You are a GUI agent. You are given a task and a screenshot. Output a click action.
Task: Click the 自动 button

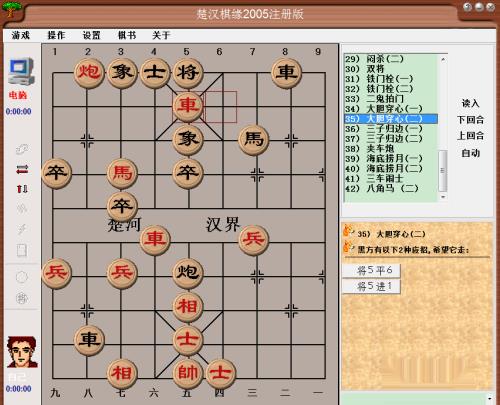coord(470,153)
